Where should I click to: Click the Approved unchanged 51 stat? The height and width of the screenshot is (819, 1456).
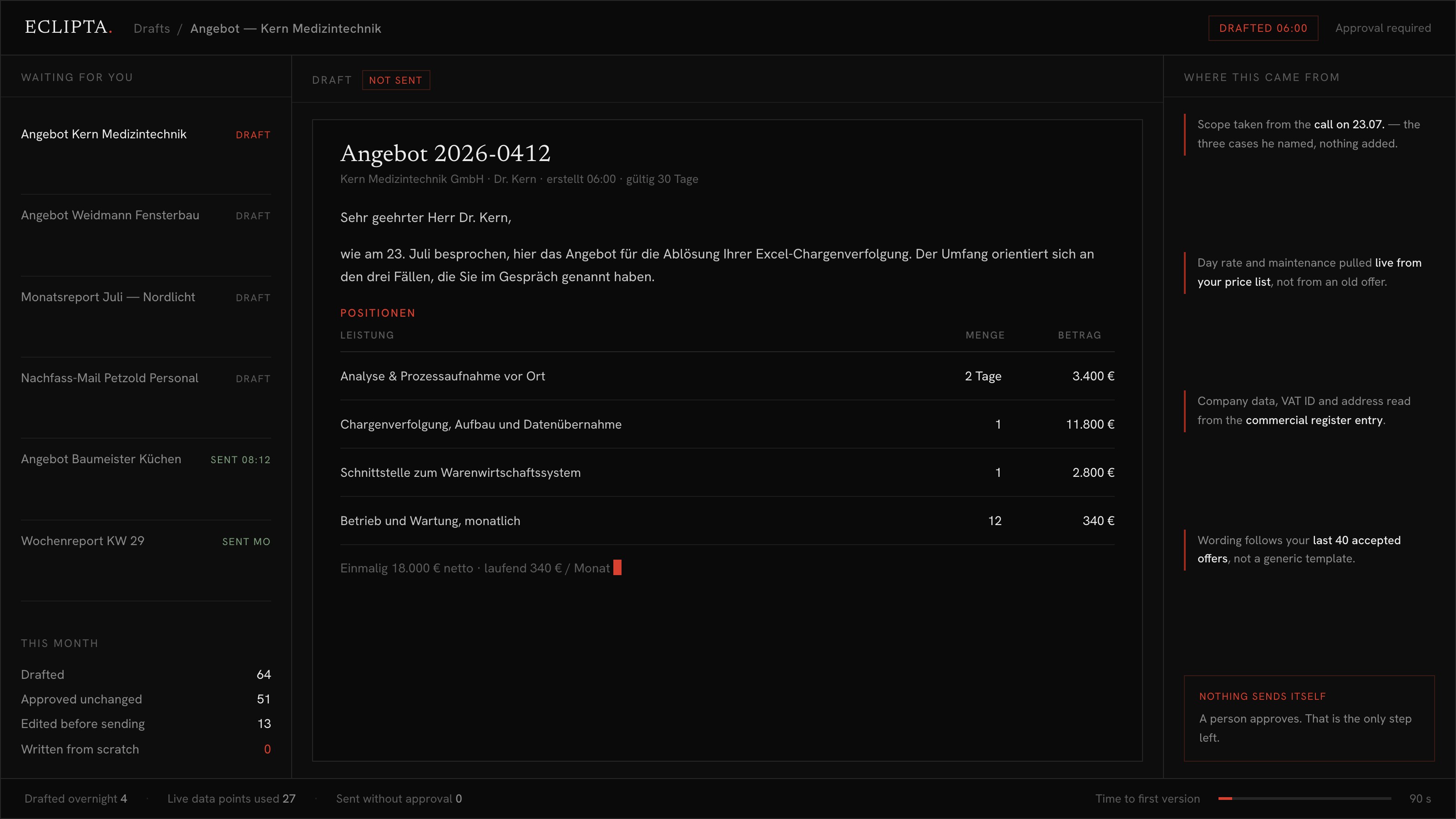[146, 699]
